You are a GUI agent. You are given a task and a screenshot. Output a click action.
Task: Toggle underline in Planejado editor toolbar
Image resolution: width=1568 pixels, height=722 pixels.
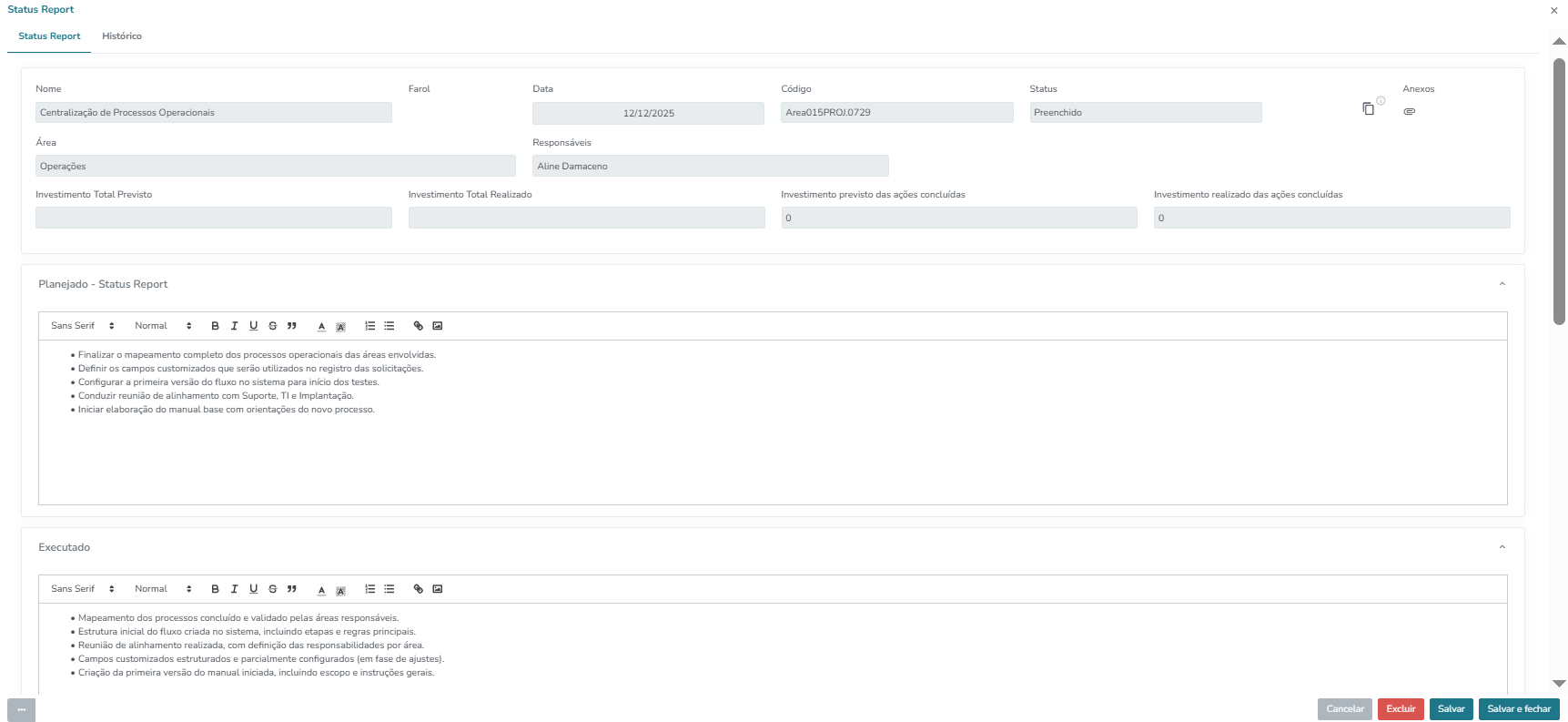(253, 326)
